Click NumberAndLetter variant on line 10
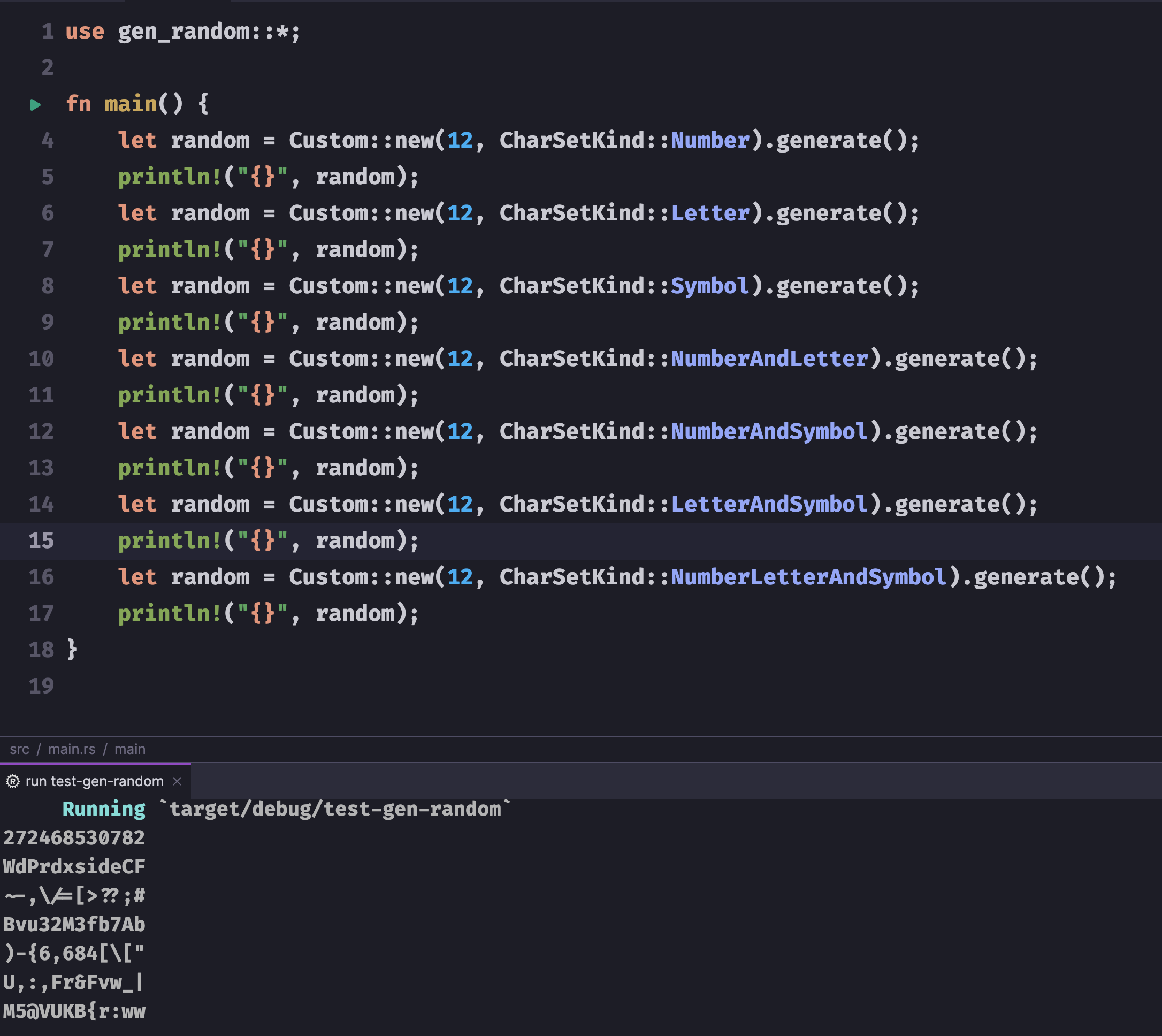Screen dimensions: 1162x1036 [x=769, y=359]
